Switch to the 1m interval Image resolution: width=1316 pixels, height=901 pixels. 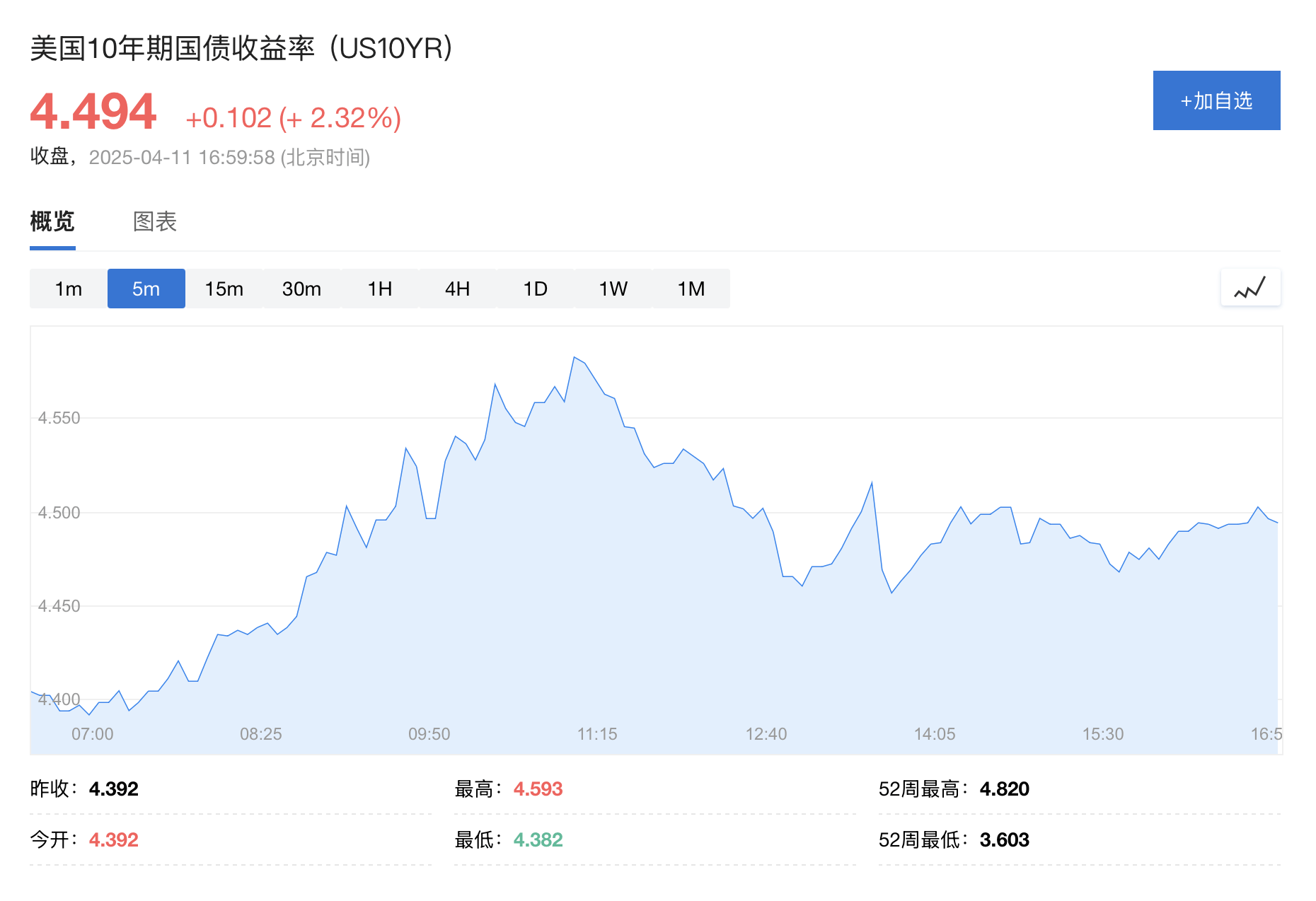tap(69, 288)
